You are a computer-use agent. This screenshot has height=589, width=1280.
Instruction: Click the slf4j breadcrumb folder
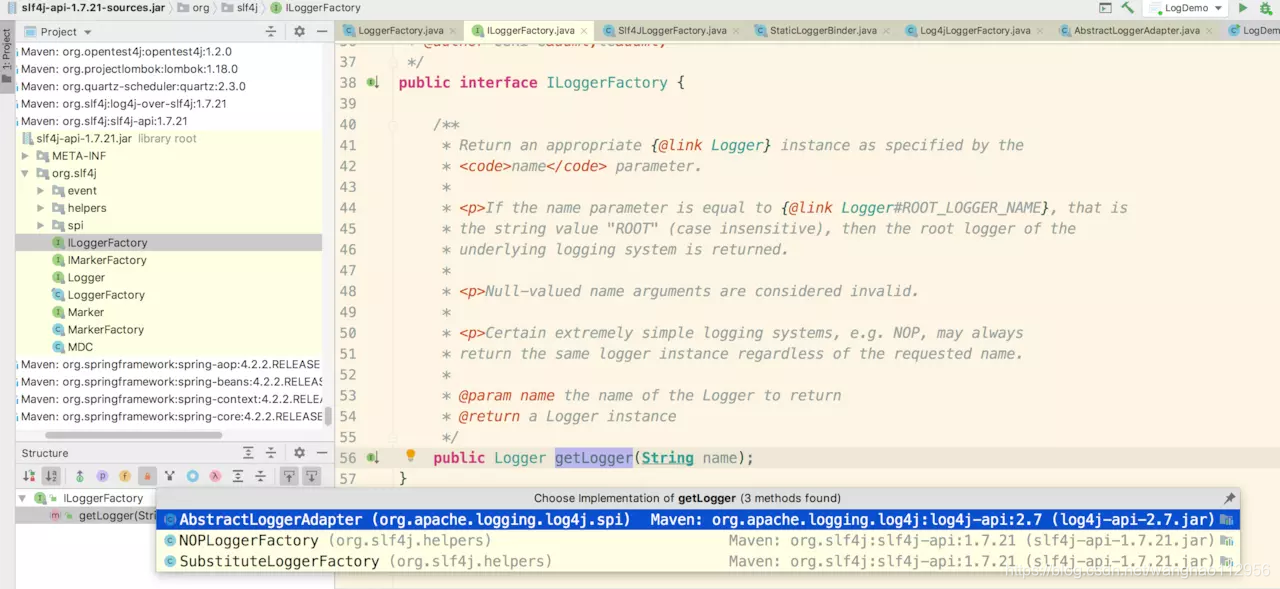point(240,8)
